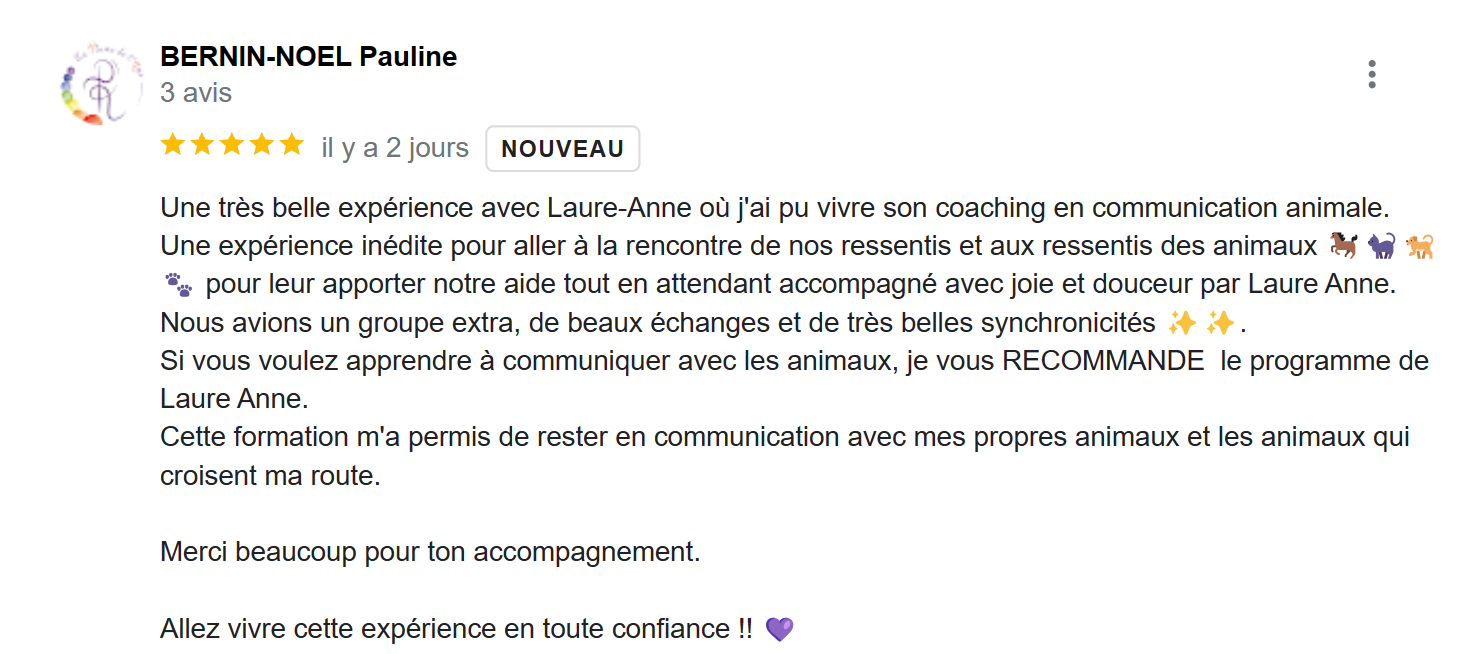Click the fifth star of the rating
This screenshot has height=654, width=1471.
[x=292, y=146]
